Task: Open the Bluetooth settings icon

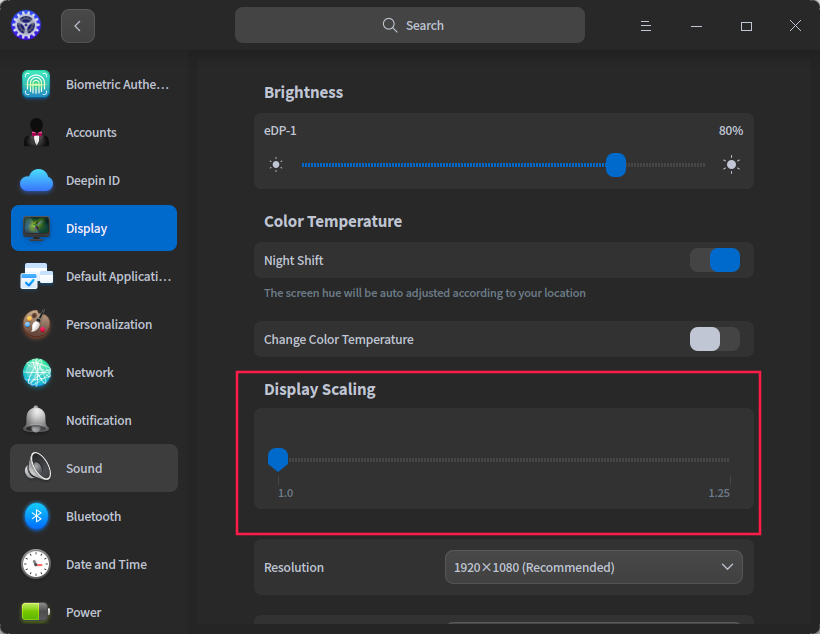Action: pos(37,516)
